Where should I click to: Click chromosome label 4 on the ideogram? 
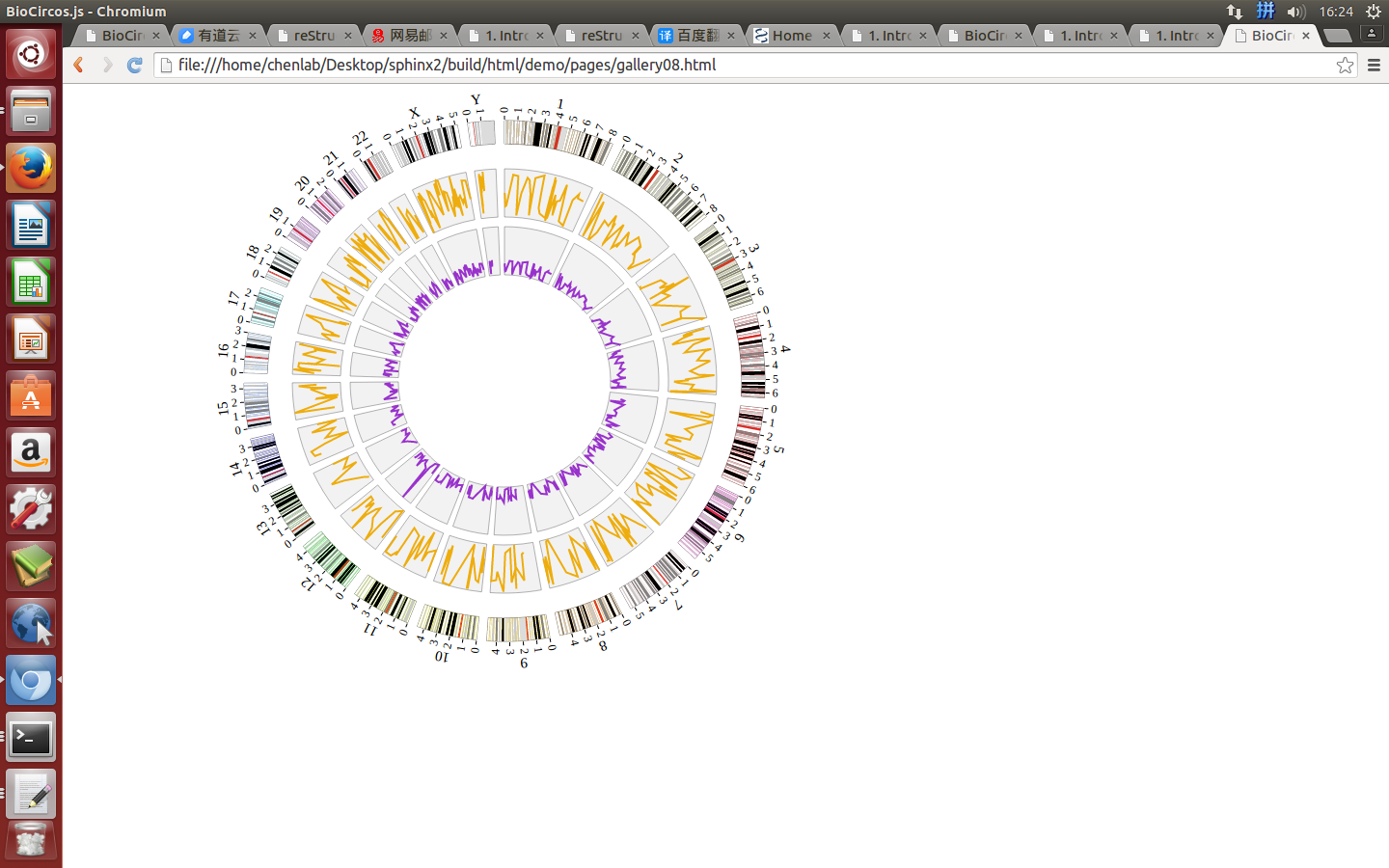coord(785,349)
